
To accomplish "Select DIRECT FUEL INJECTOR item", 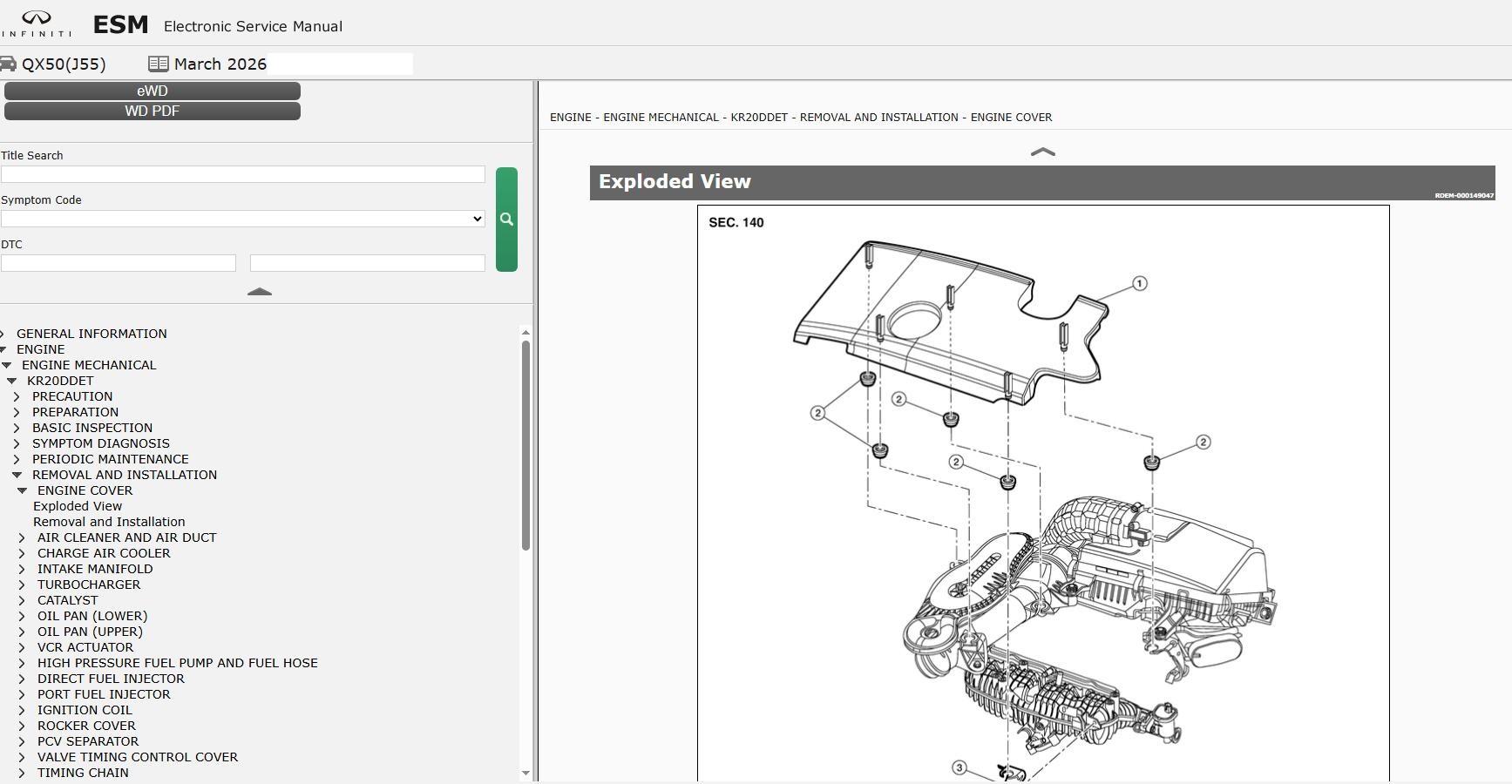I will (x=111, y=679).
